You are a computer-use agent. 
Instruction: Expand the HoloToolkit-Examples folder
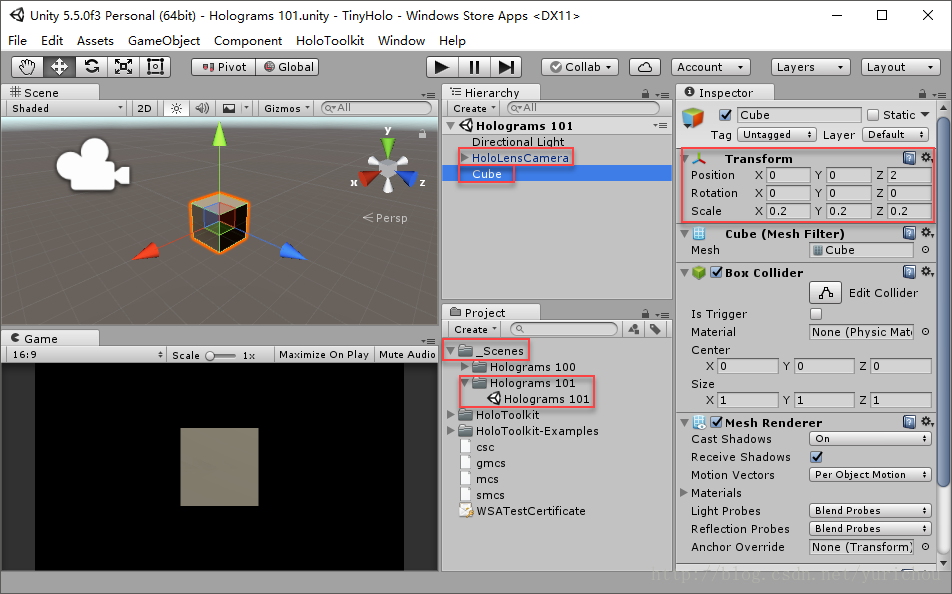pos(450,431)
